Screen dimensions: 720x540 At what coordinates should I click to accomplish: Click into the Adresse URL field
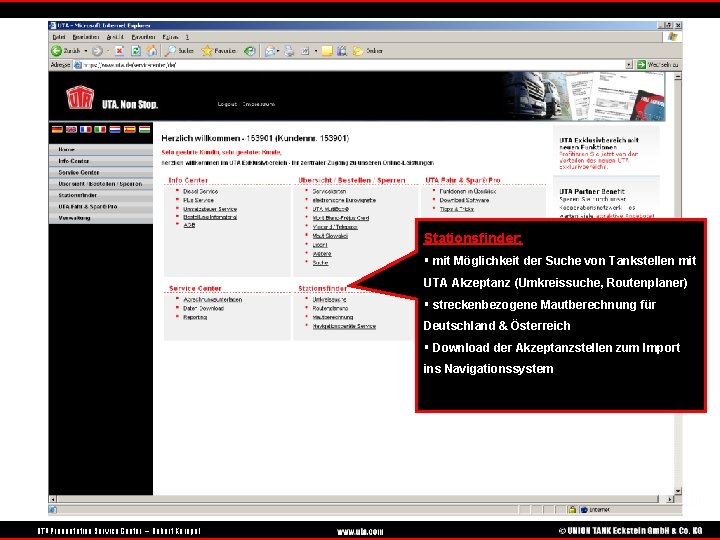pos(354,65)
